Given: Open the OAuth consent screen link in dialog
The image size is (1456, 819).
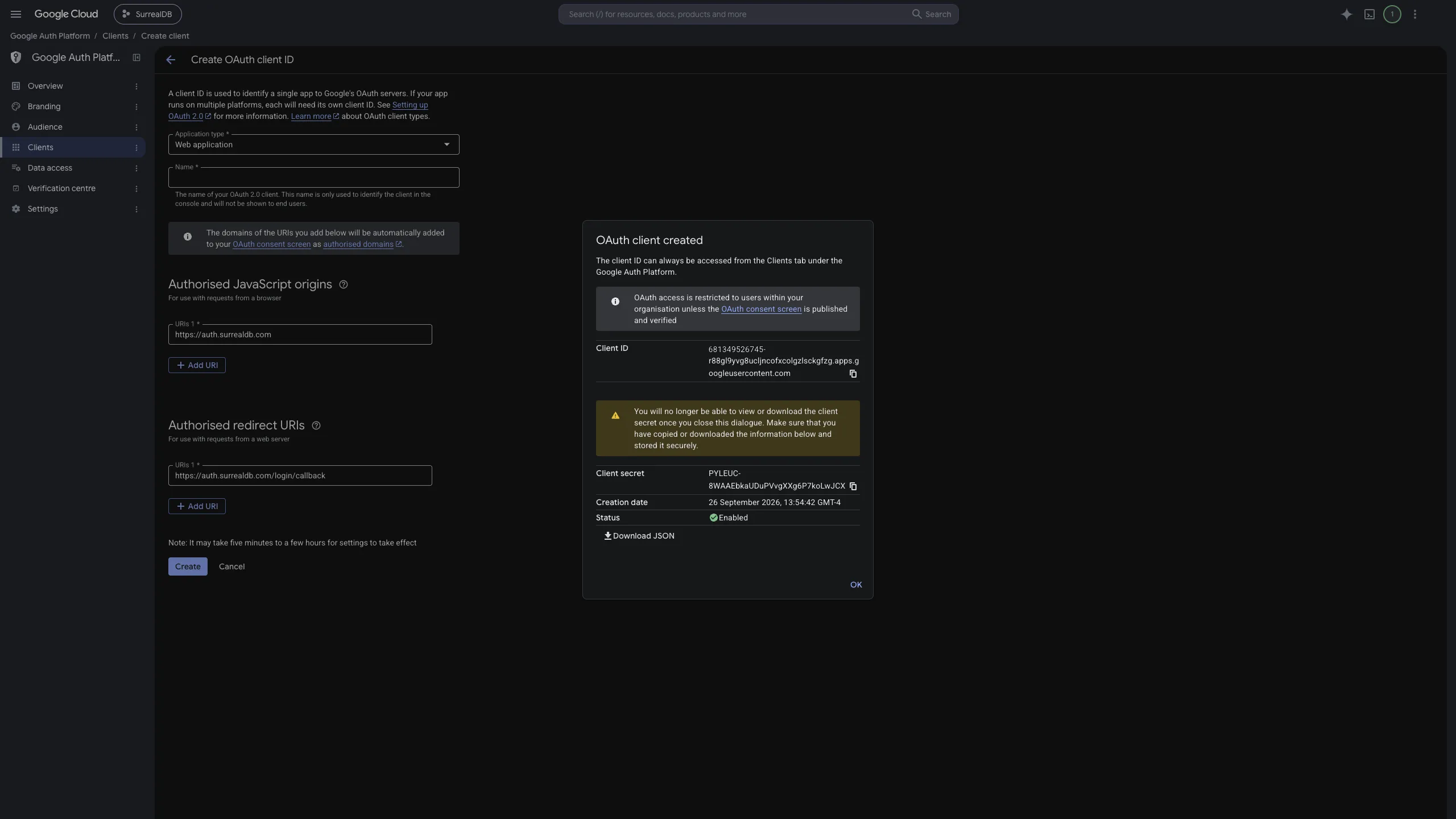Looking at the screenshot, I should point(761,309).
